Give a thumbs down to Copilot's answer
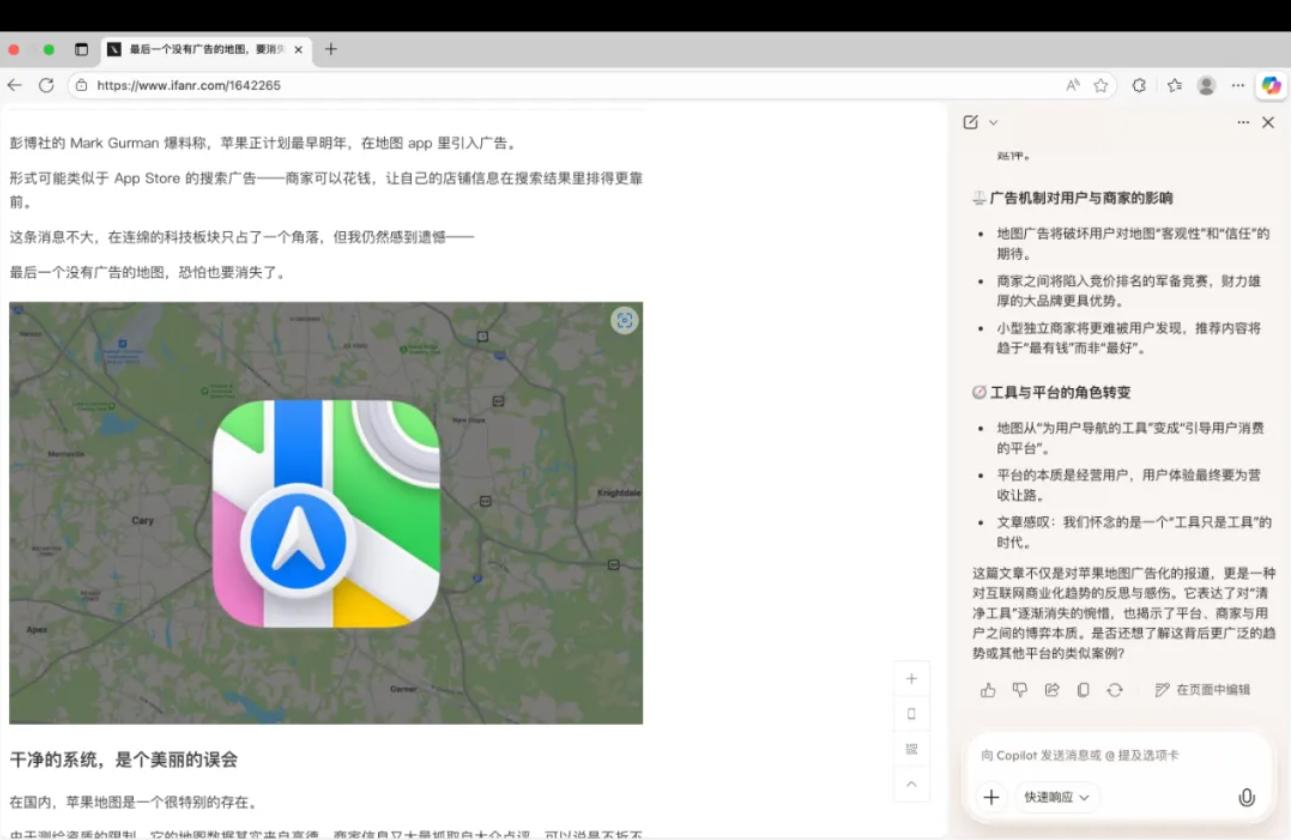 click(x=1019, y=689)
